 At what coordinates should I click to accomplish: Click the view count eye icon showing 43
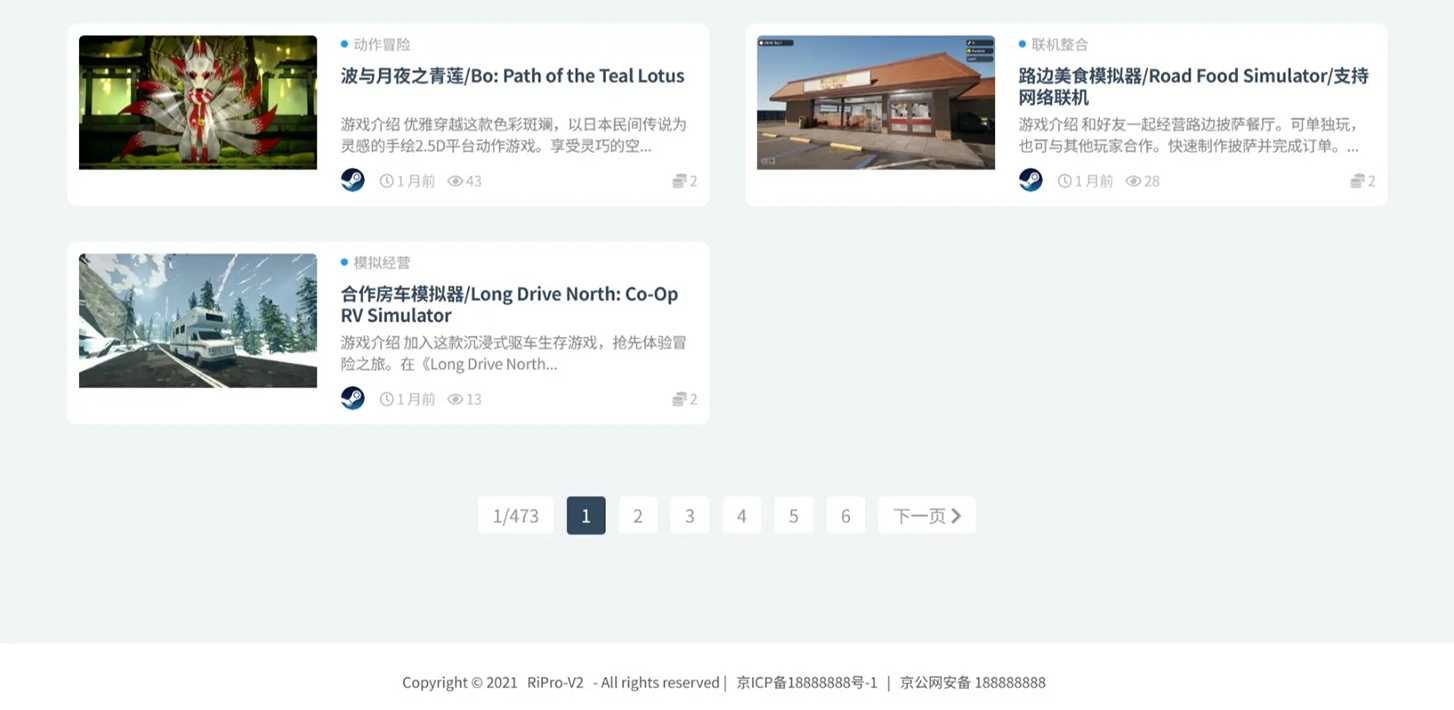455,181
